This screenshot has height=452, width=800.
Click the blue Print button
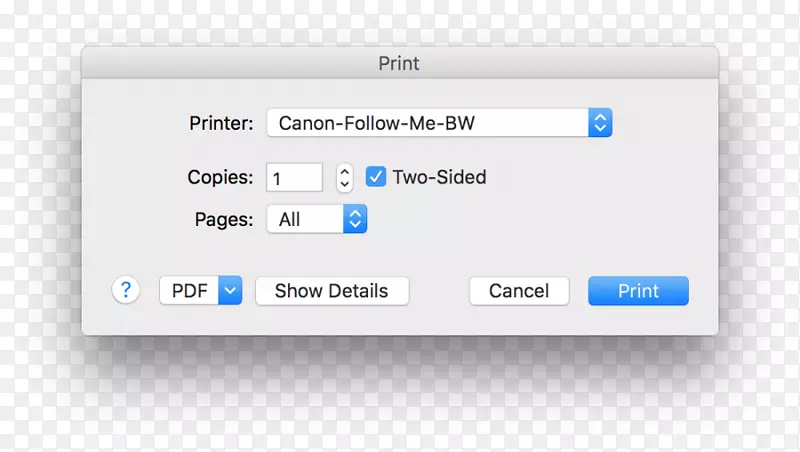(x=638, y=291)
